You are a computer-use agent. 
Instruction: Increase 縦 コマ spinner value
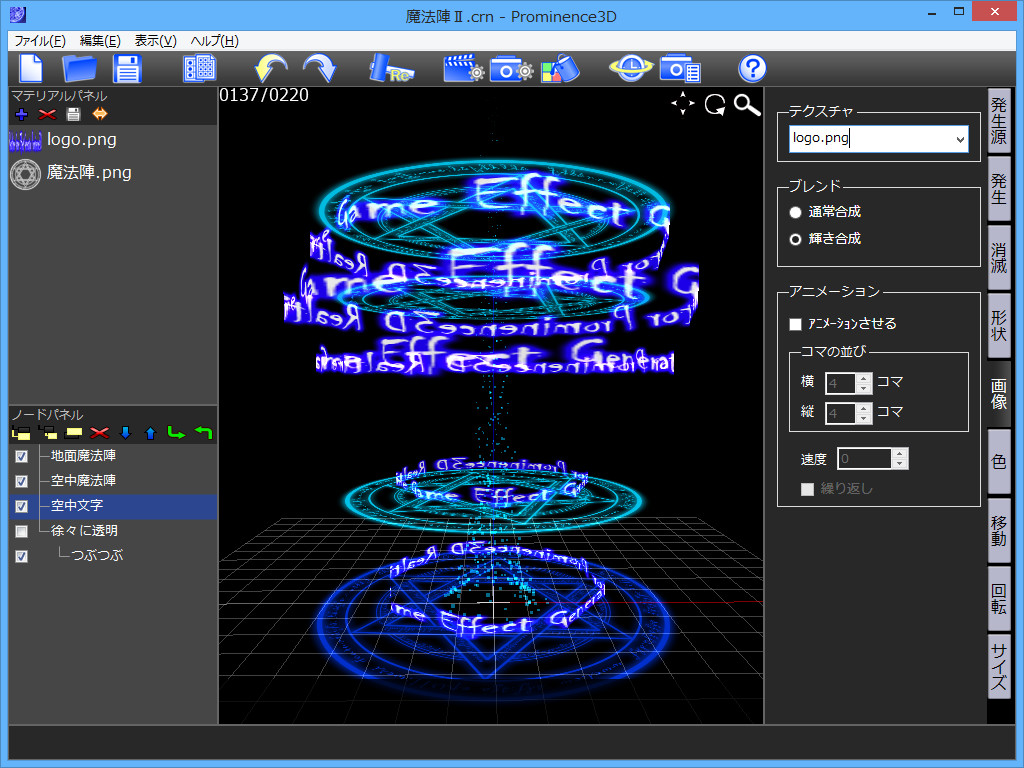point(864,408)
